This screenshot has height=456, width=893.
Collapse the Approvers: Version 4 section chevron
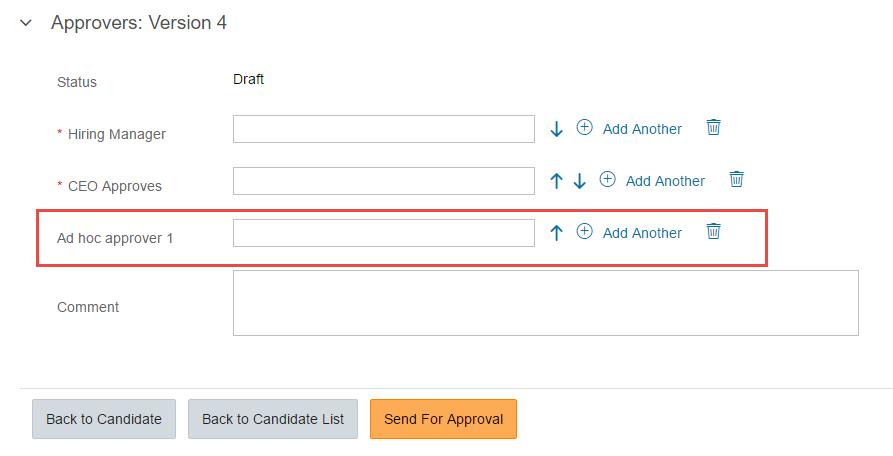tap(26, 23)
